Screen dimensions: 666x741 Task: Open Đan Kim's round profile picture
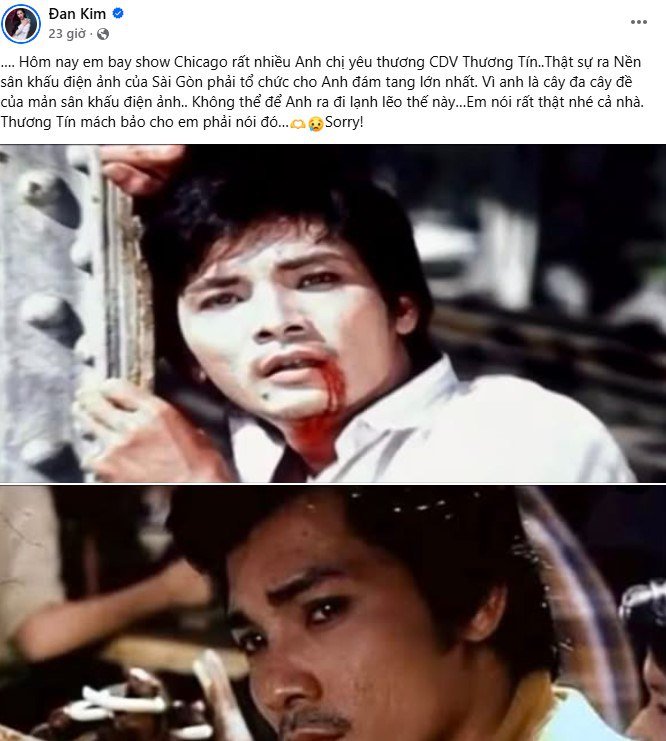pos(21,24)
